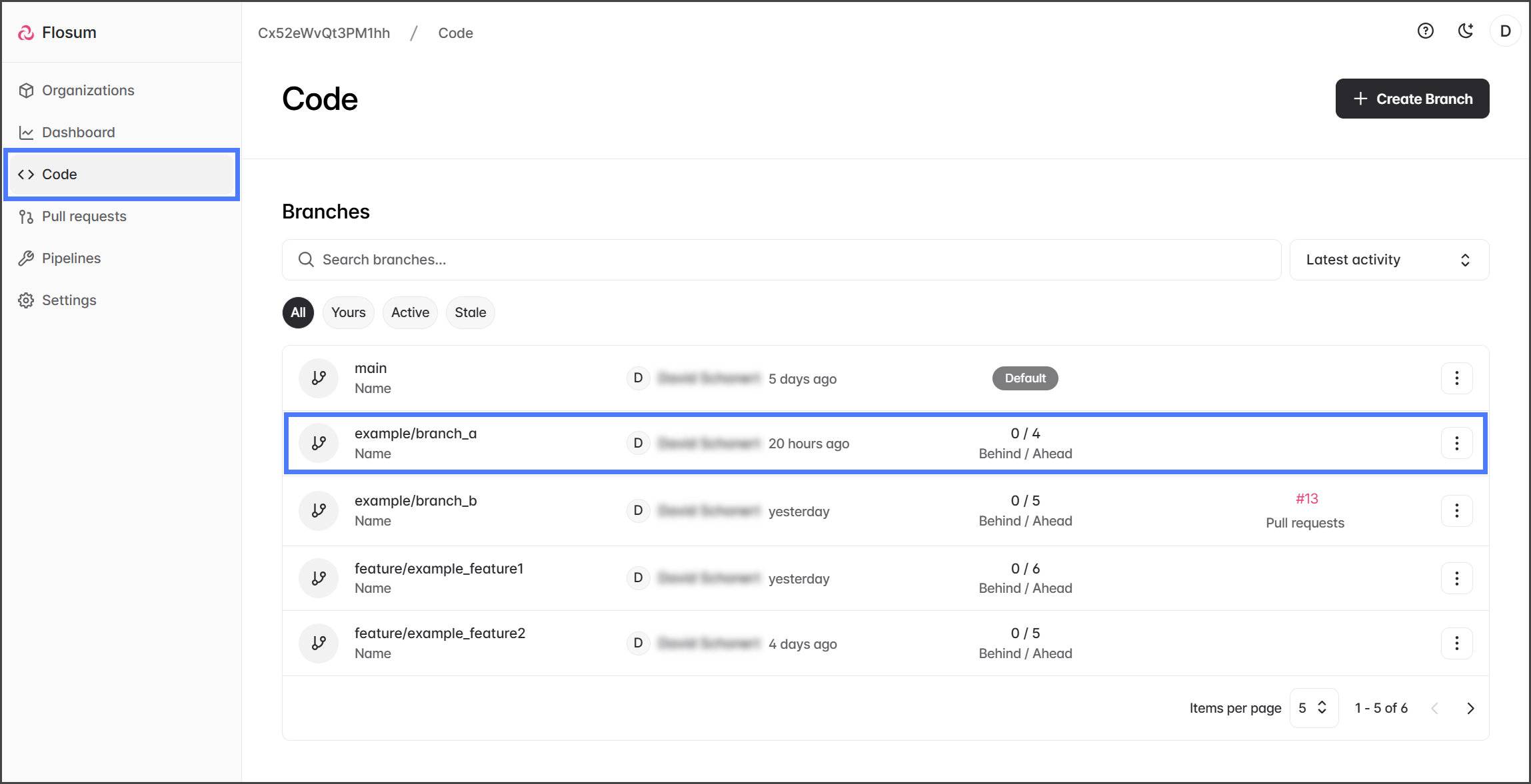The image size is (1531, 784).
Task: Open pull request #13 link
Action: click(1306, 499)
